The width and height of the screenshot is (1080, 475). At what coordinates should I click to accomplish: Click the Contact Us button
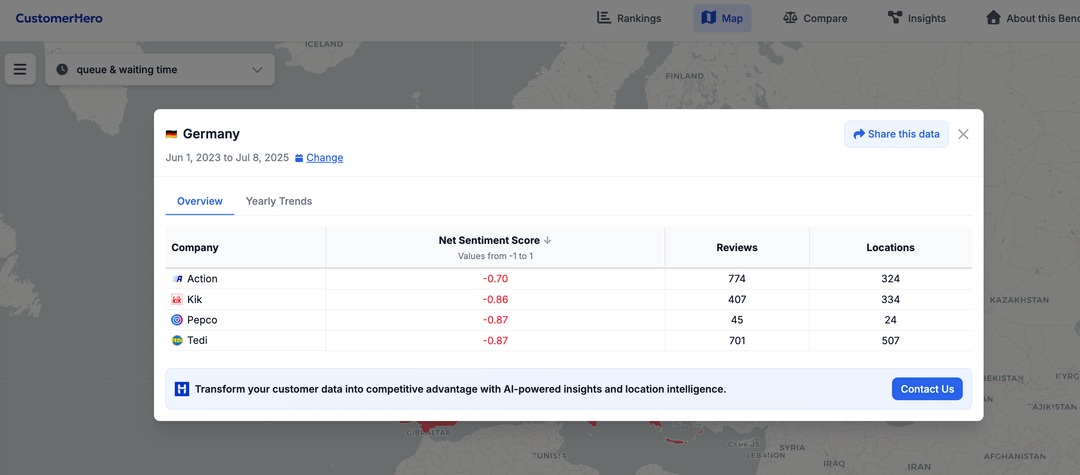pyautogui.click(x=926, y=389)
